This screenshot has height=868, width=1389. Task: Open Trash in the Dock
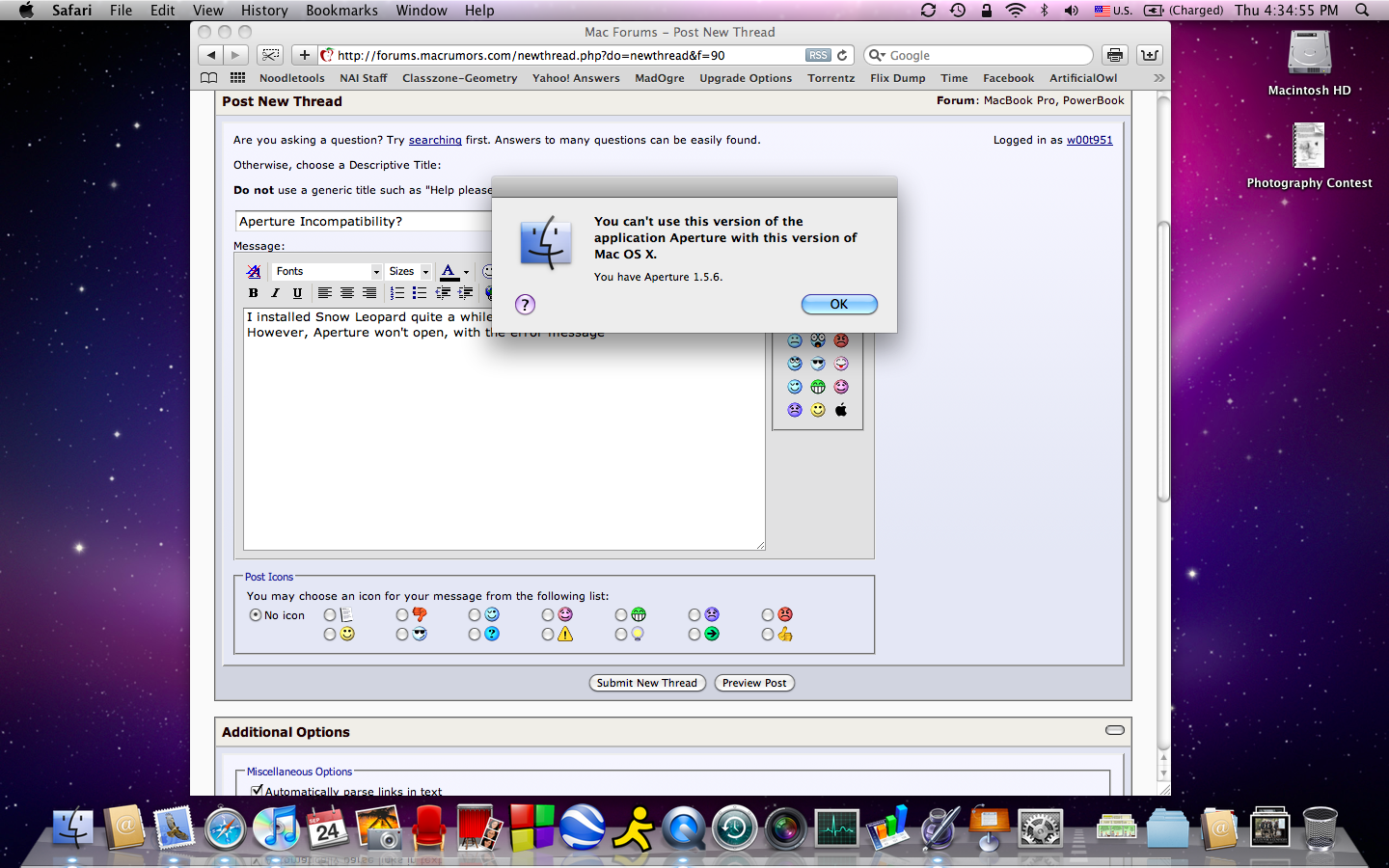(1320, 828)
